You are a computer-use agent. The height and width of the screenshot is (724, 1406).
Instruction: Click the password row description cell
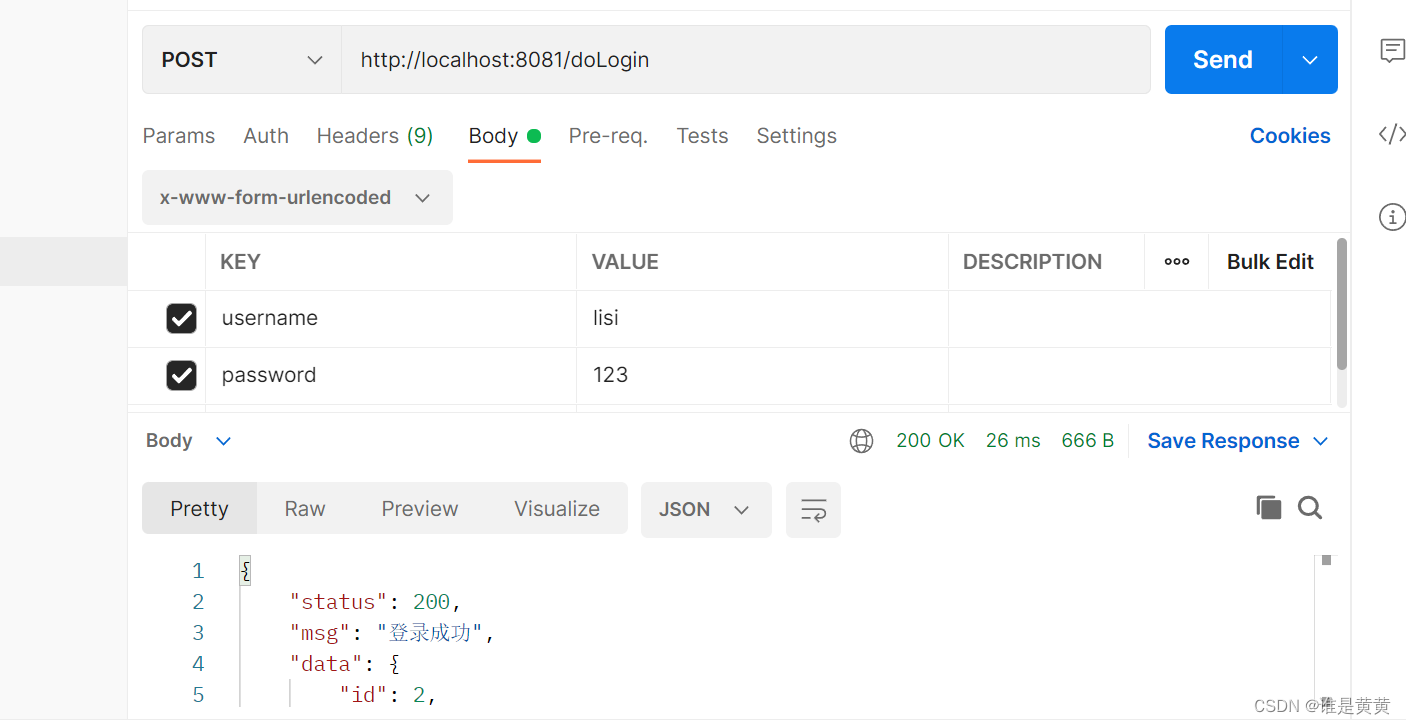click(x=1139, y=376)
